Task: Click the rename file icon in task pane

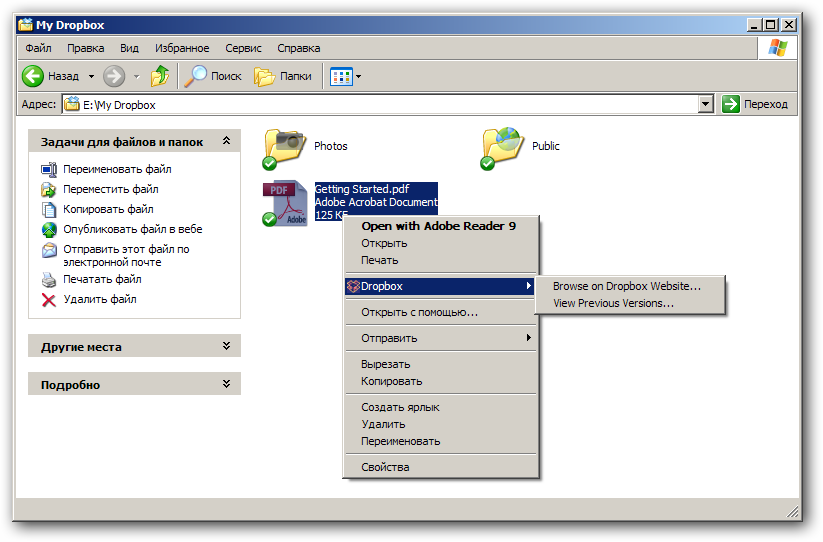Action: 49,169
